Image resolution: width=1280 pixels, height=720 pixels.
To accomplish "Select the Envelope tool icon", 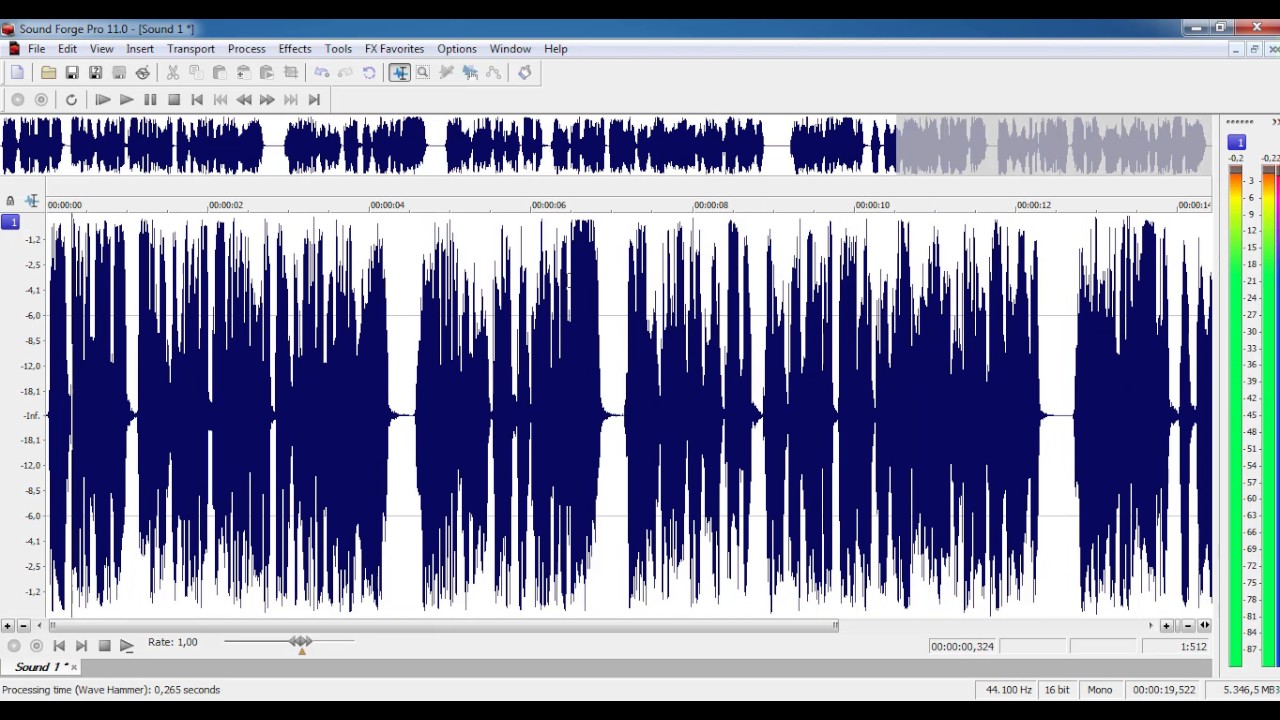I will click(x=493, y=73).
